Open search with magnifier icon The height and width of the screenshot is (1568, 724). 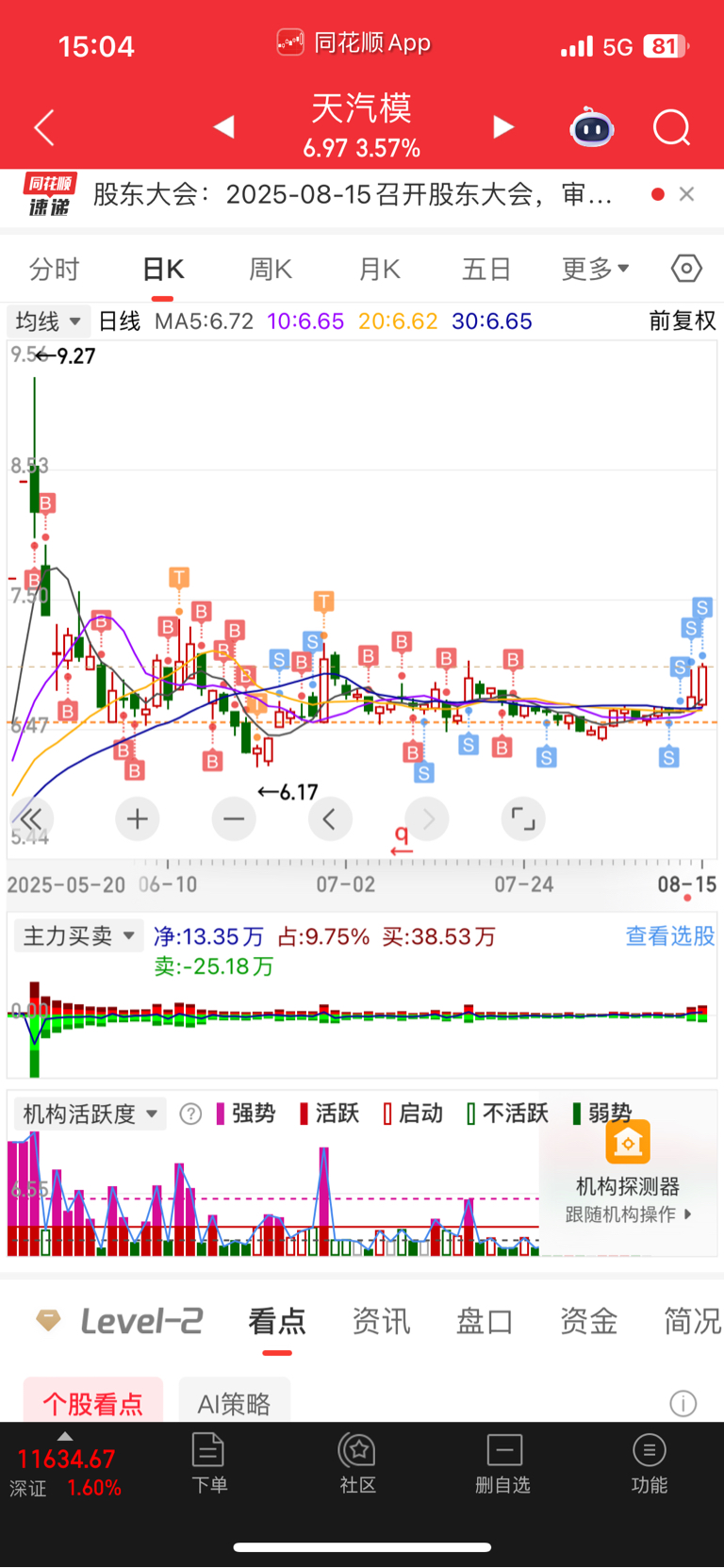tap(672, 127)
